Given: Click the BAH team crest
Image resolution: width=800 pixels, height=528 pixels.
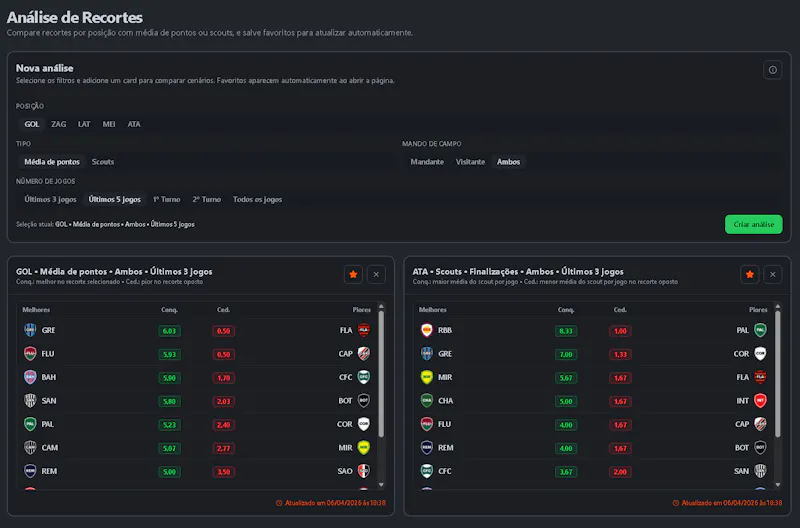Looking at the screenshot, I should 30,377.
